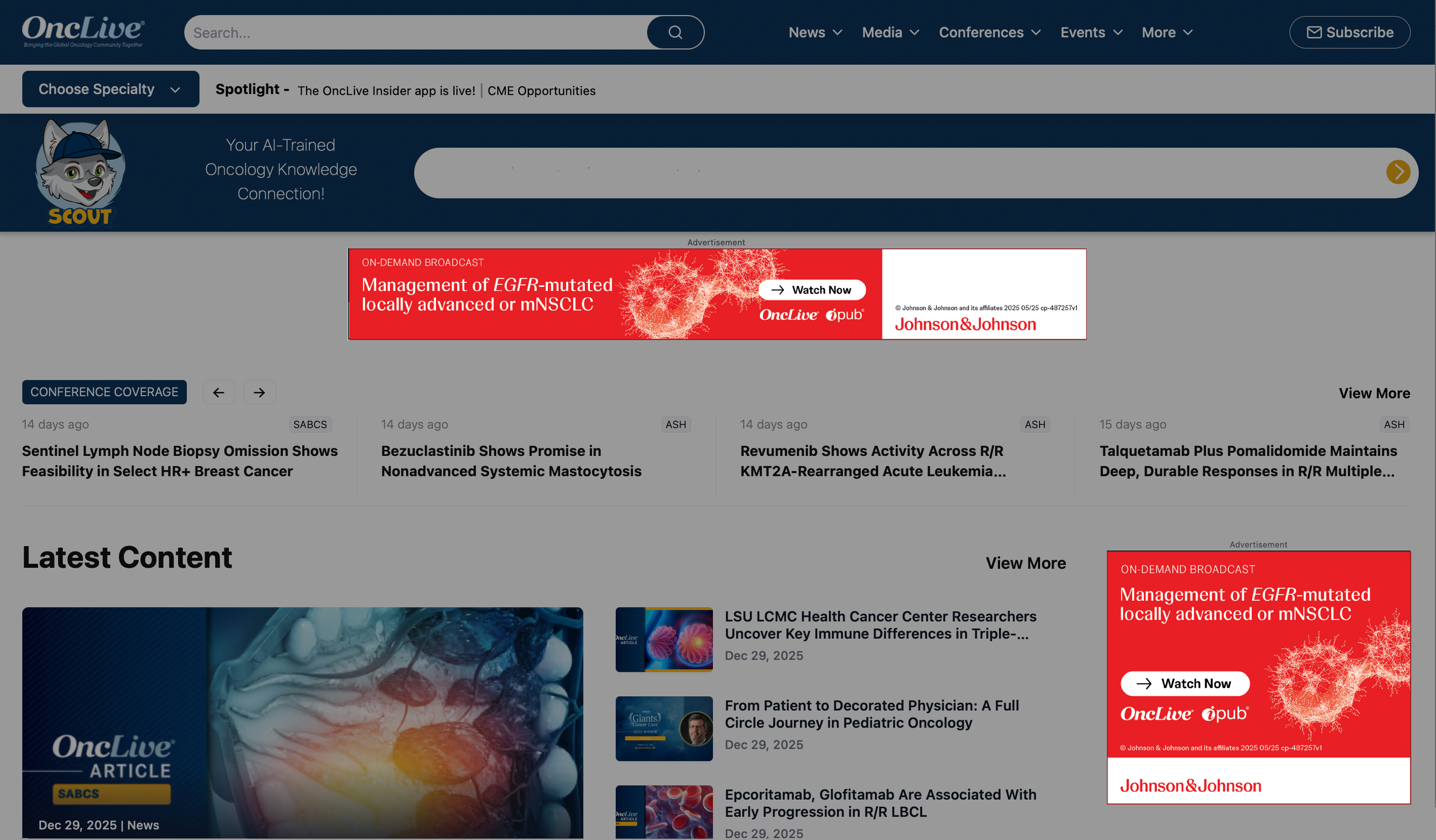Click Watch Now on the top banner ad
1436x840 pixels.
point(812,290)
